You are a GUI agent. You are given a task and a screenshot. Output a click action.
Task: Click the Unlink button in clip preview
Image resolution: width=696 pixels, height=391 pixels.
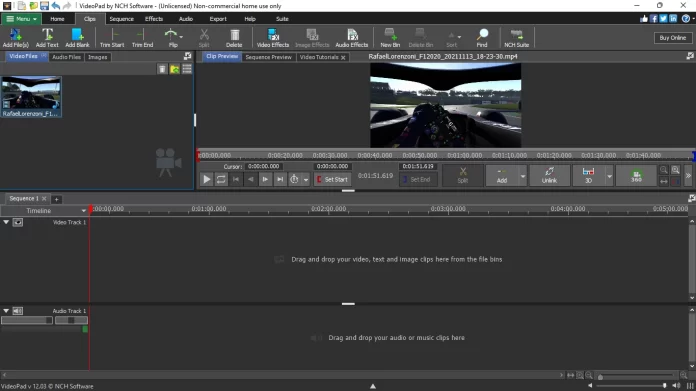pyautogui.click(x=549, y=175)
